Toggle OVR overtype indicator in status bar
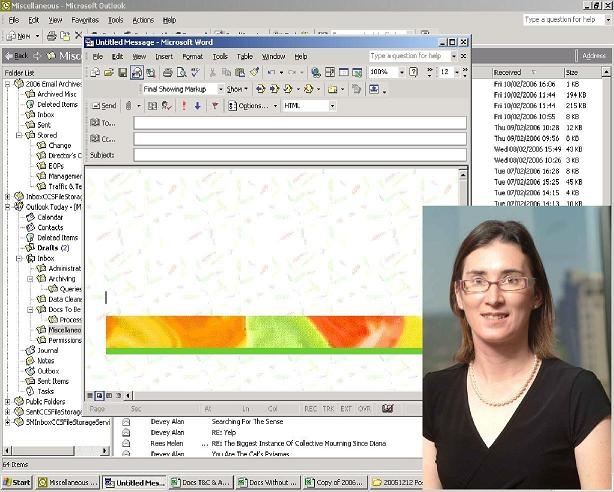Image resolution: width=614 pixels, height=492 pixels. pyautogui.click(x=364, y=409)
